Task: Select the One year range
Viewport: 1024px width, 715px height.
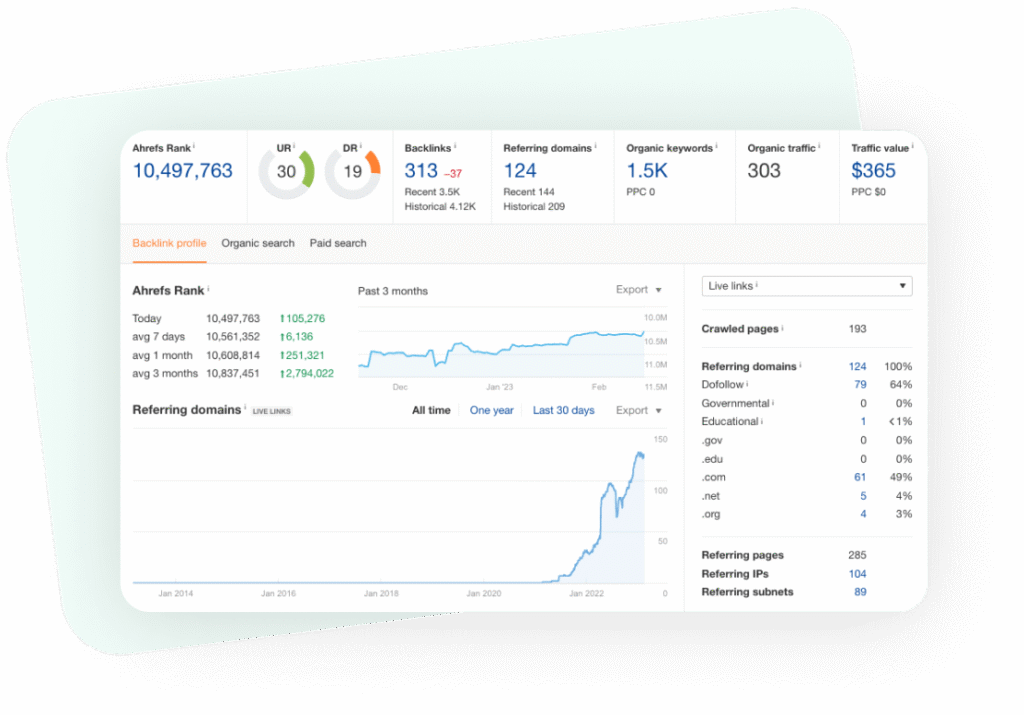Action: point(492,410)
